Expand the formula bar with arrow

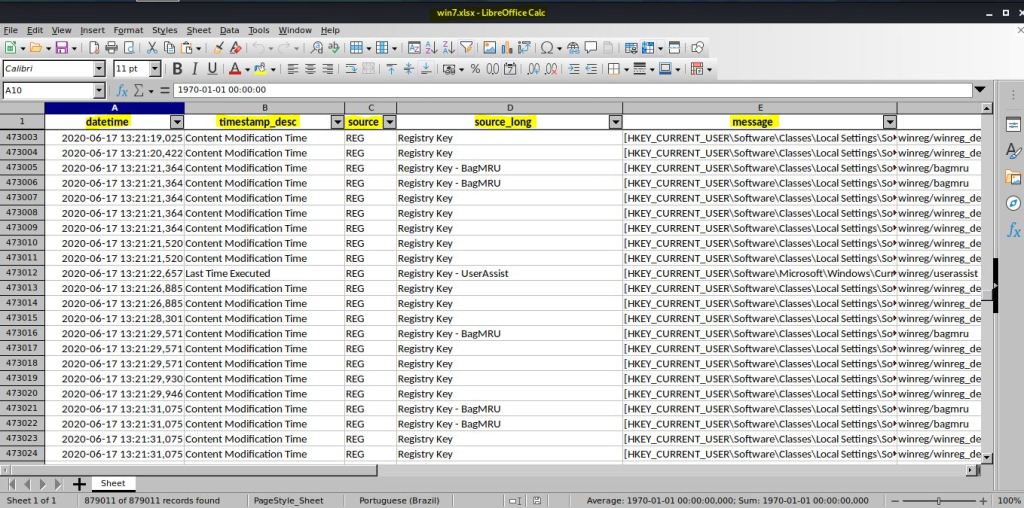coord(979,90)
